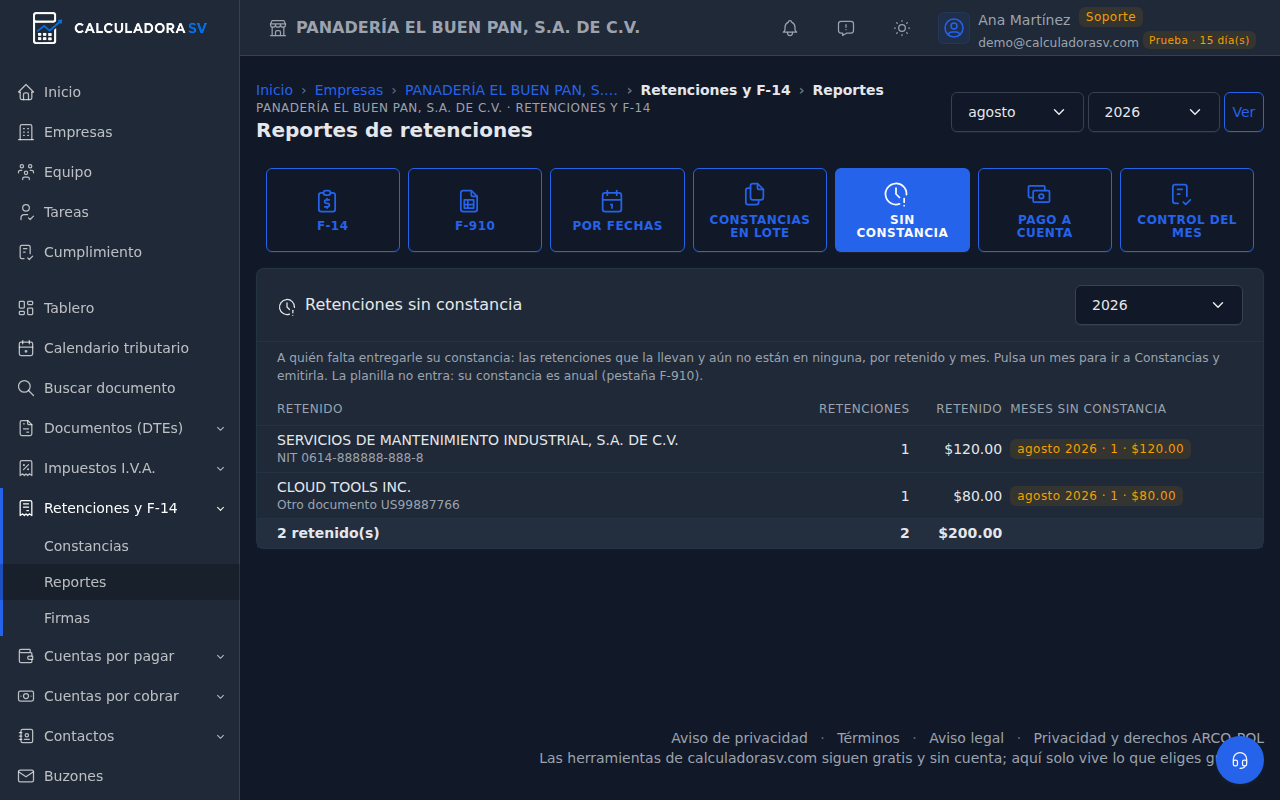Expand Cuentas por pagar menu
Image resolution: width=1280 pixels, height=800 pixels.
119,656
